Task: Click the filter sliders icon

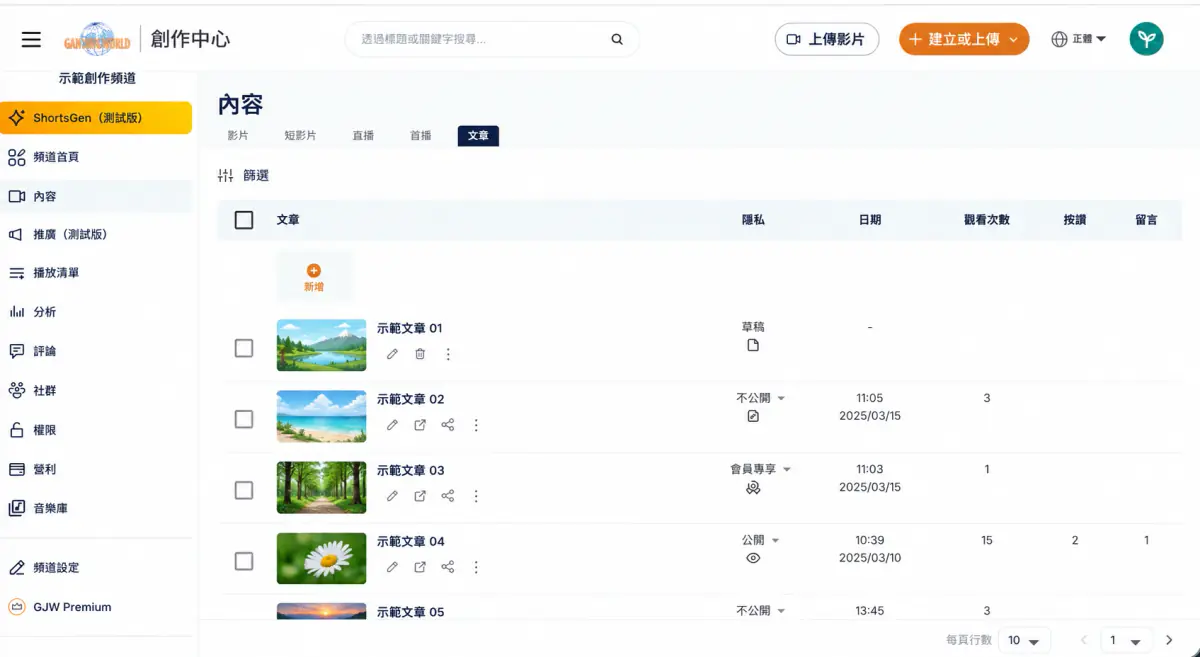Action: coord(225,175)
